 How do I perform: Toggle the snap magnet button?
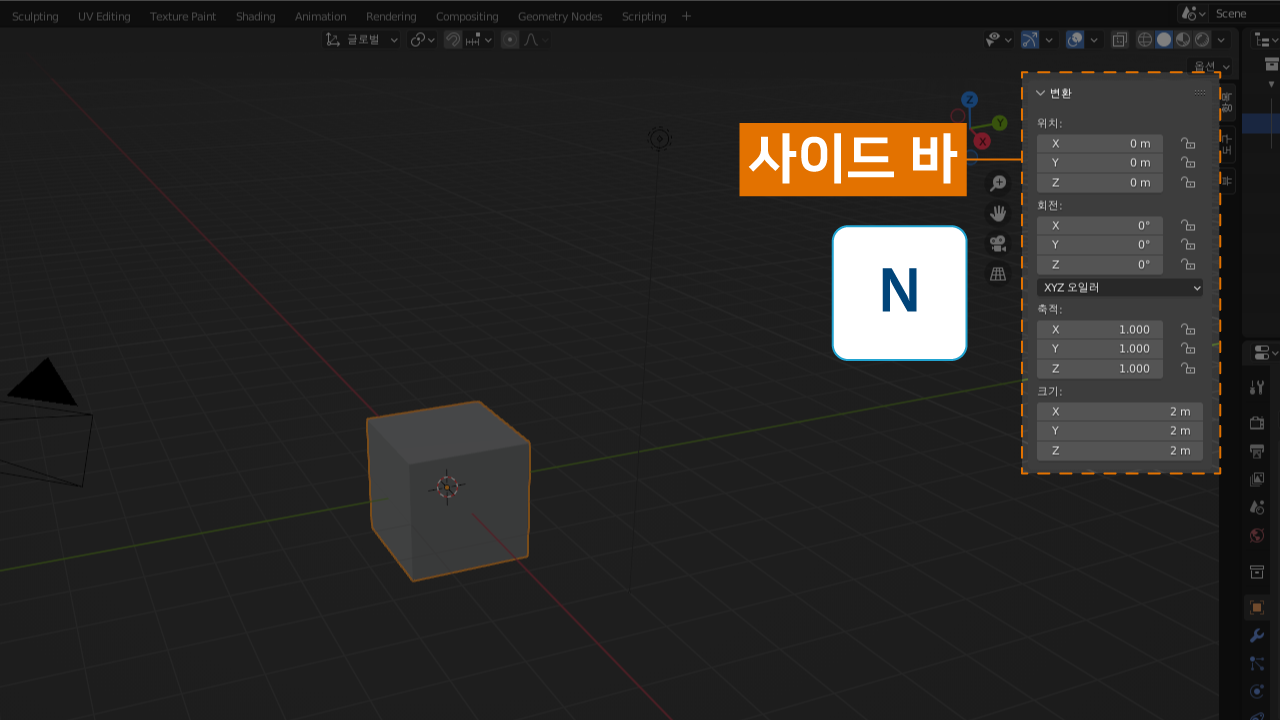[453, 40]
